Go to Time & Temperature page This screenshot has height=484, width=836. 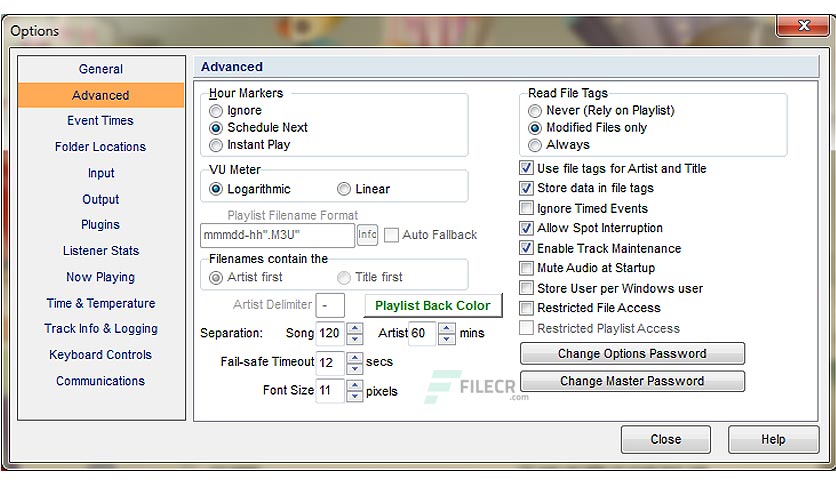pos(101,303)
